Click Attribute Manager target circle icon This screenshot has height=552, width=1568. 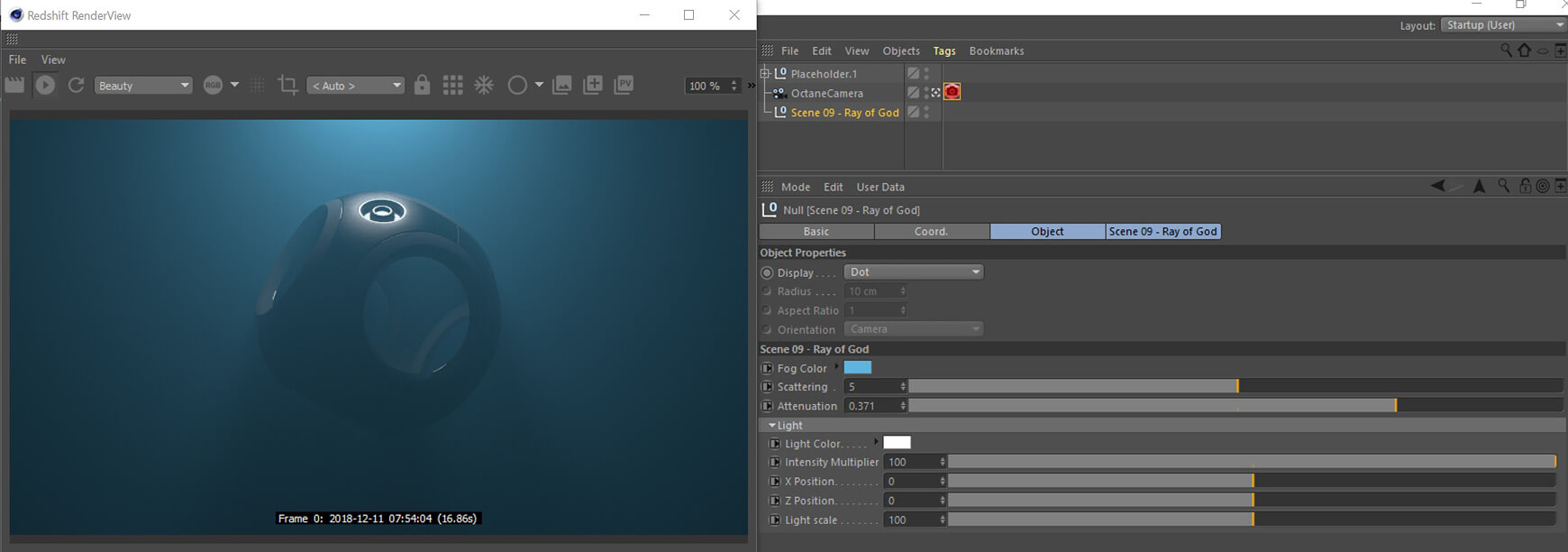(1543, 186)
